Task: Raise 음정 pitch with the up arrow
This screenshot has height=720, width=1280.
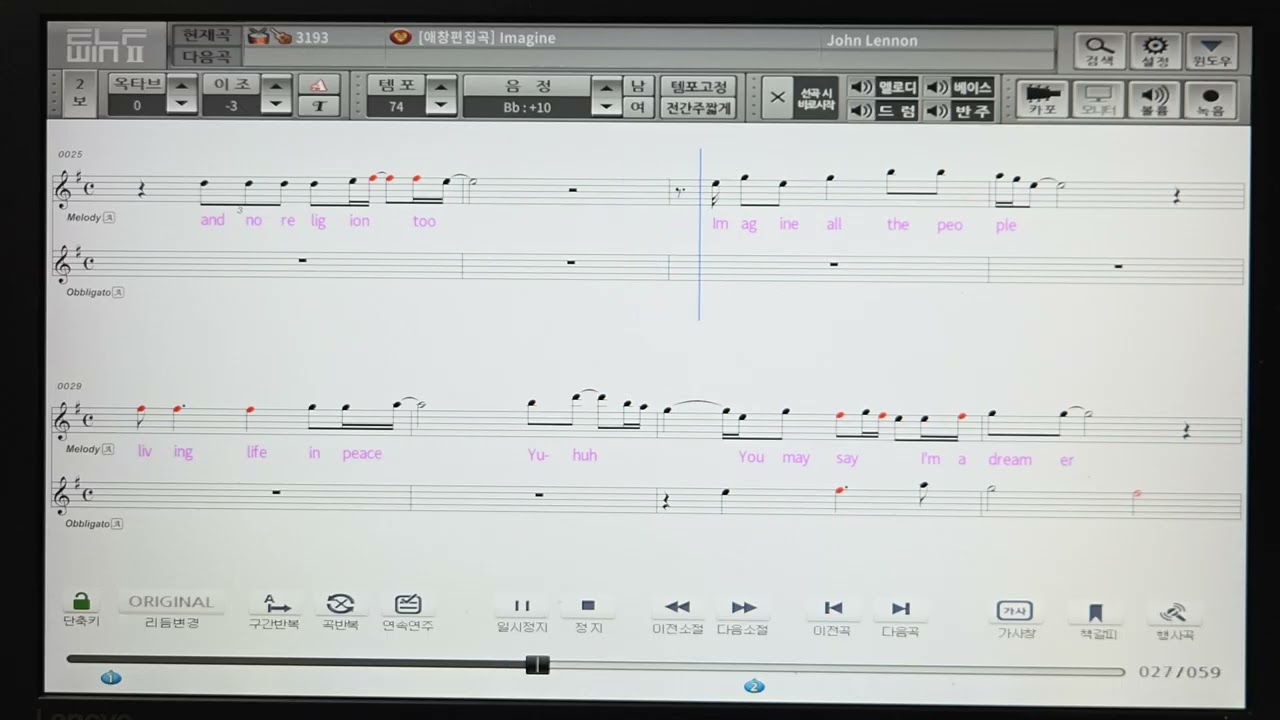Action: tap(606, 86)
